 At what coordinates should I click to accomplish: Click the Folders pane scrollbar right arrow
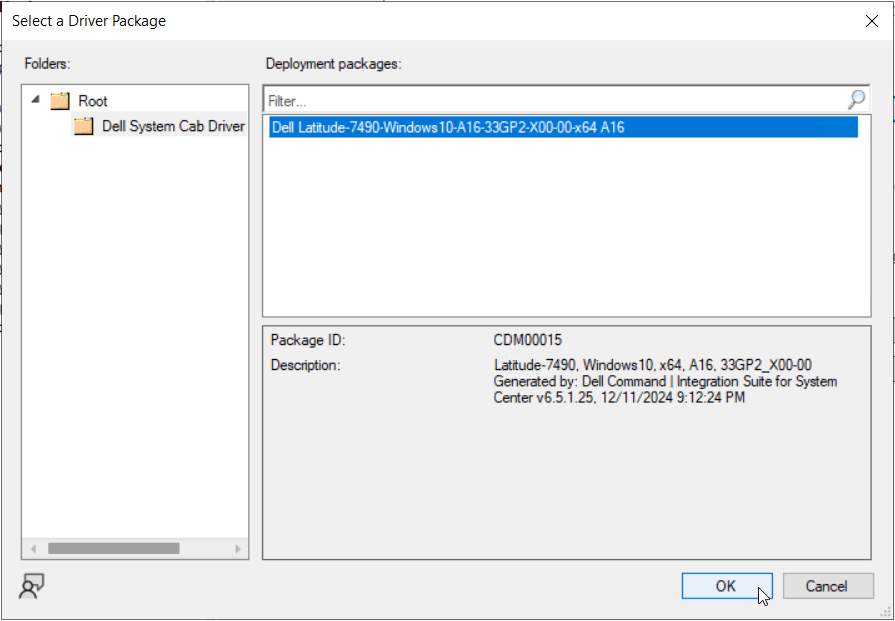[238, 548]
